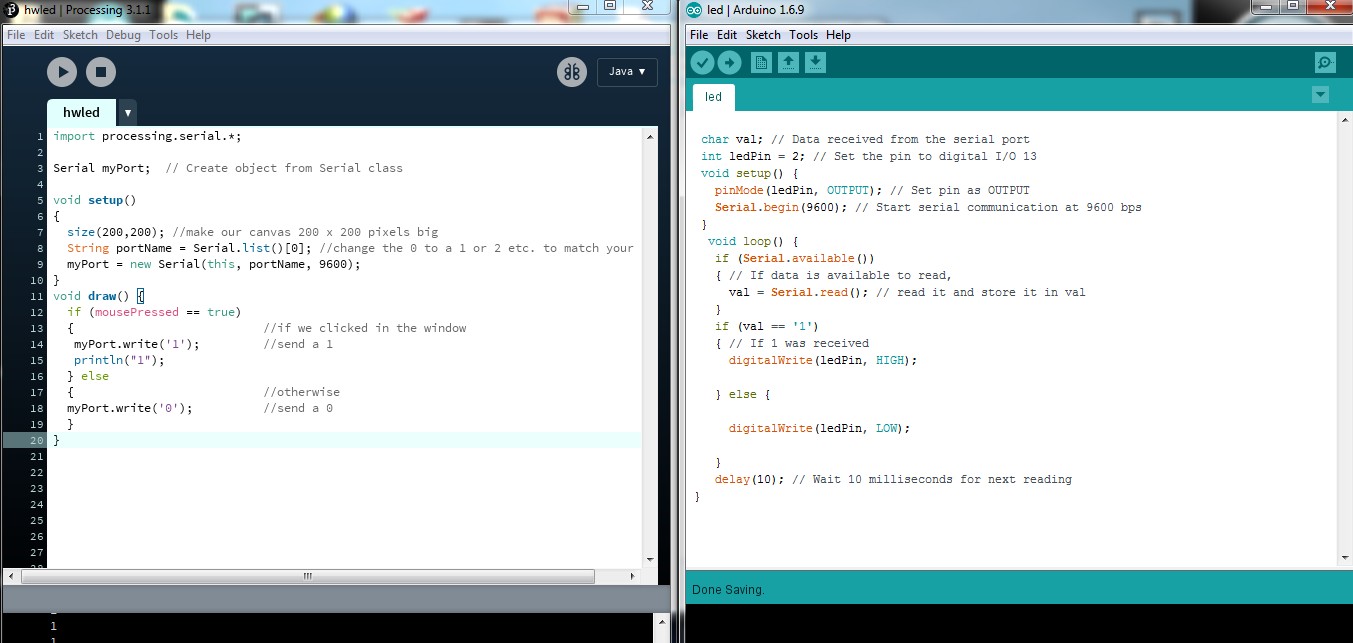Open Processing Sketch menu
1353x643 pixels.
[80, 35]
